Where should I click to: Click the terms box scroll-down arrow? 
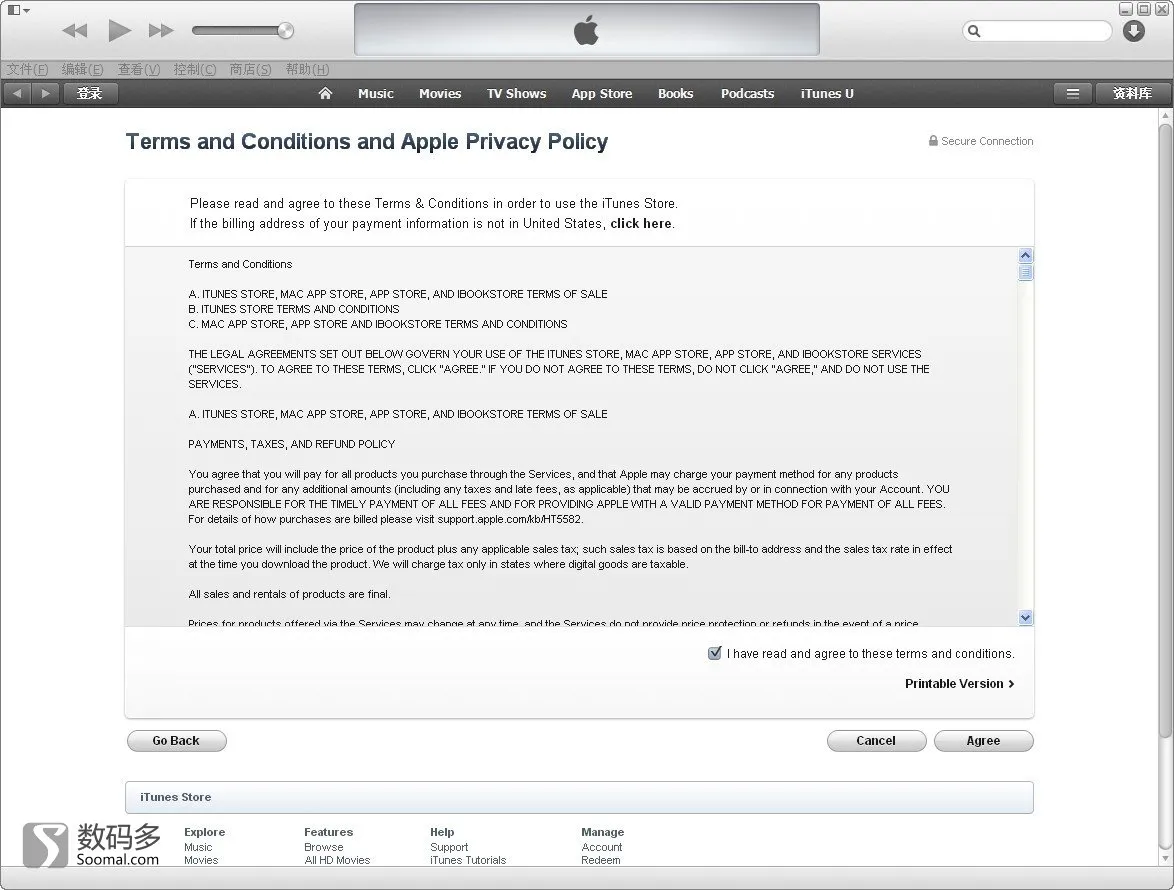(x=1026, y=618)
